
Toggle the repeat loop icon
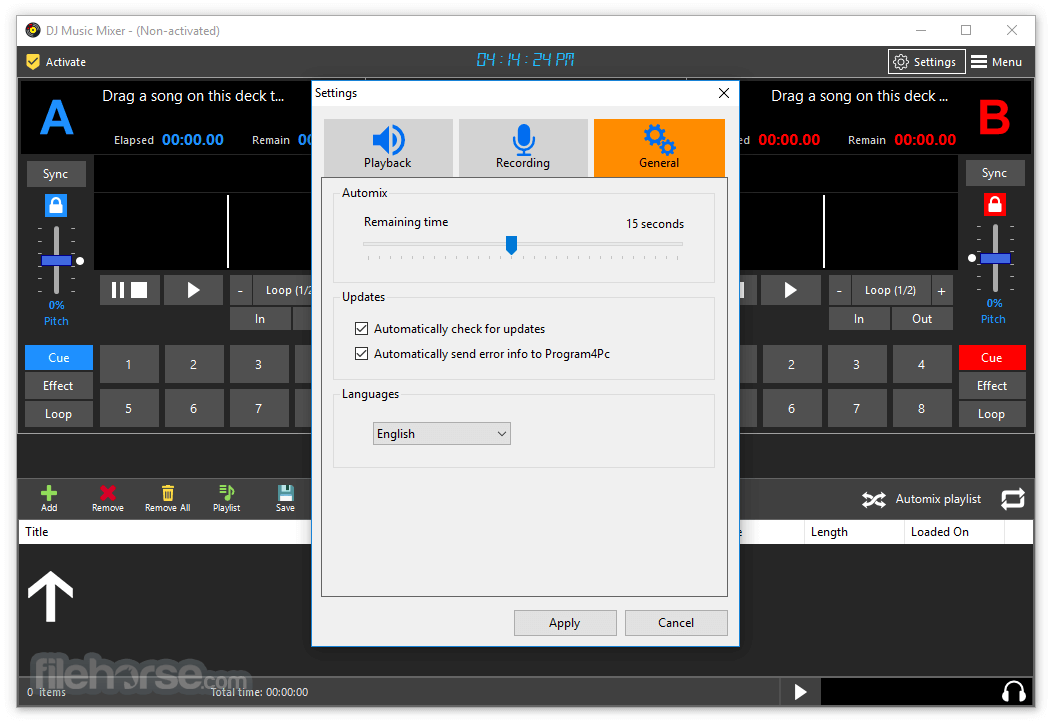point(1013,499)
